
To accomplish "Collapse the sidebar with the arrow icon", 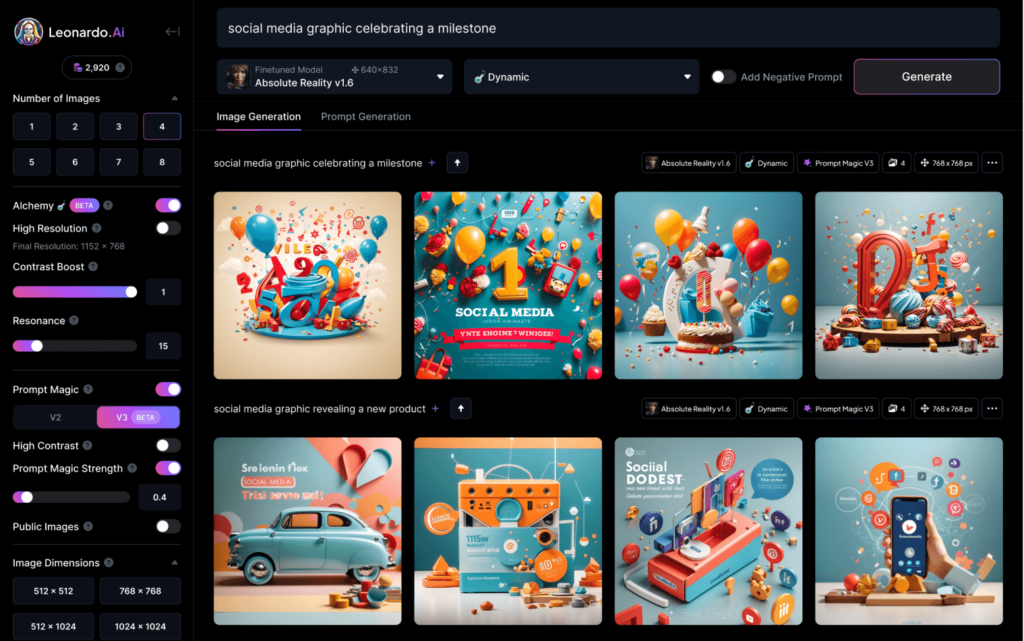I will (172, 32).
